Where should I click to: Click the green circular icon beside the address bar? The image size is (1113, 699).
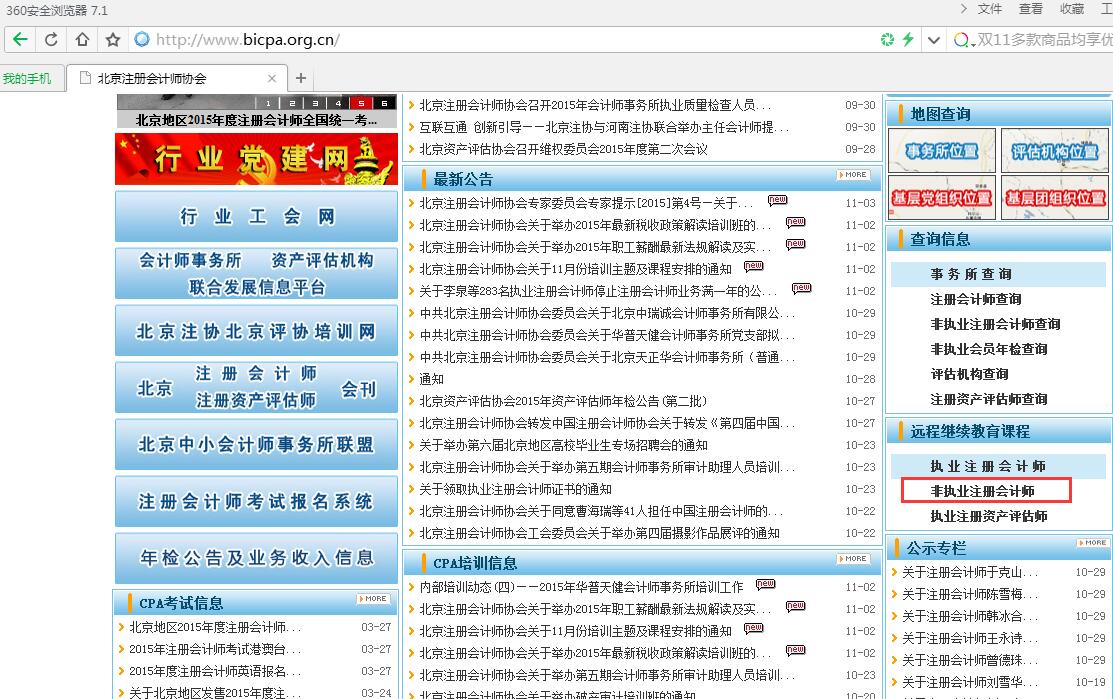tap(886, 40)
